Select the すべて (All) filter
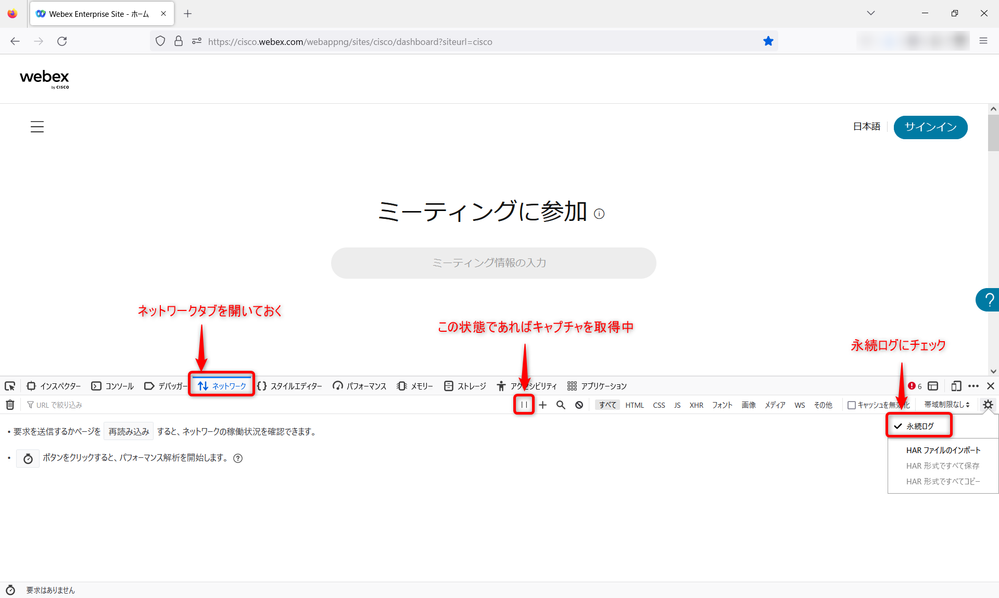This screenshot has height=598, width=999. pyautogui.click(x=607, y=405)
